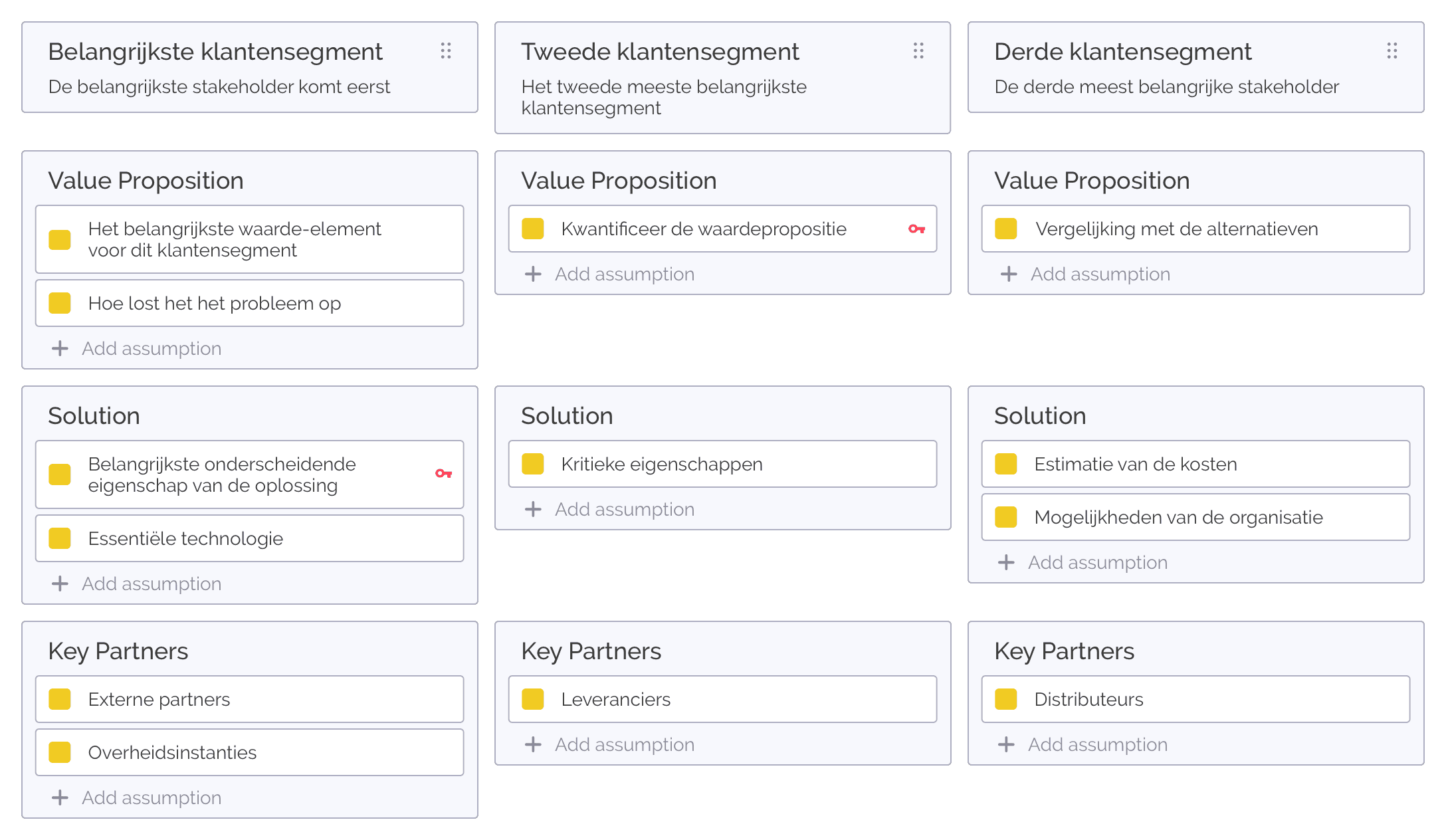The image size is (1446, 840).
Task: Click red key icon on Kwantificeer de waardepropositie
Action: pos(916,229)
